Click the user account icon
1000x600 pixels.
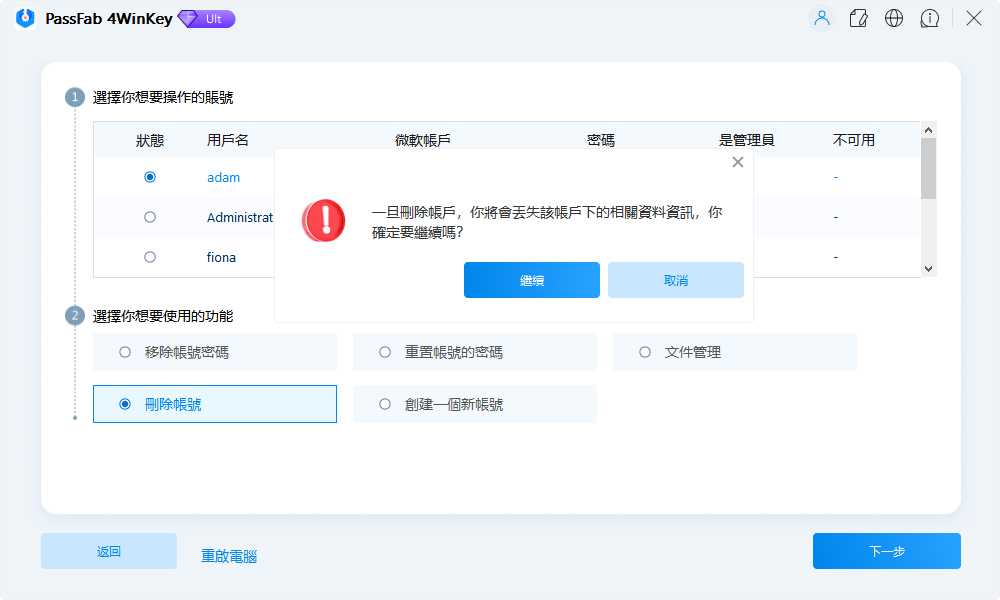821,17
